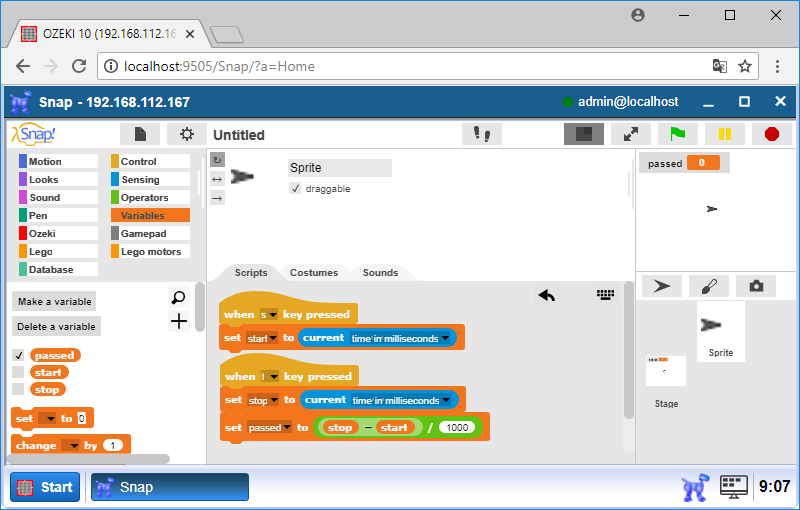Reload the browser page
The width and height of the screenshot is (800, 510).
point(79,66)
